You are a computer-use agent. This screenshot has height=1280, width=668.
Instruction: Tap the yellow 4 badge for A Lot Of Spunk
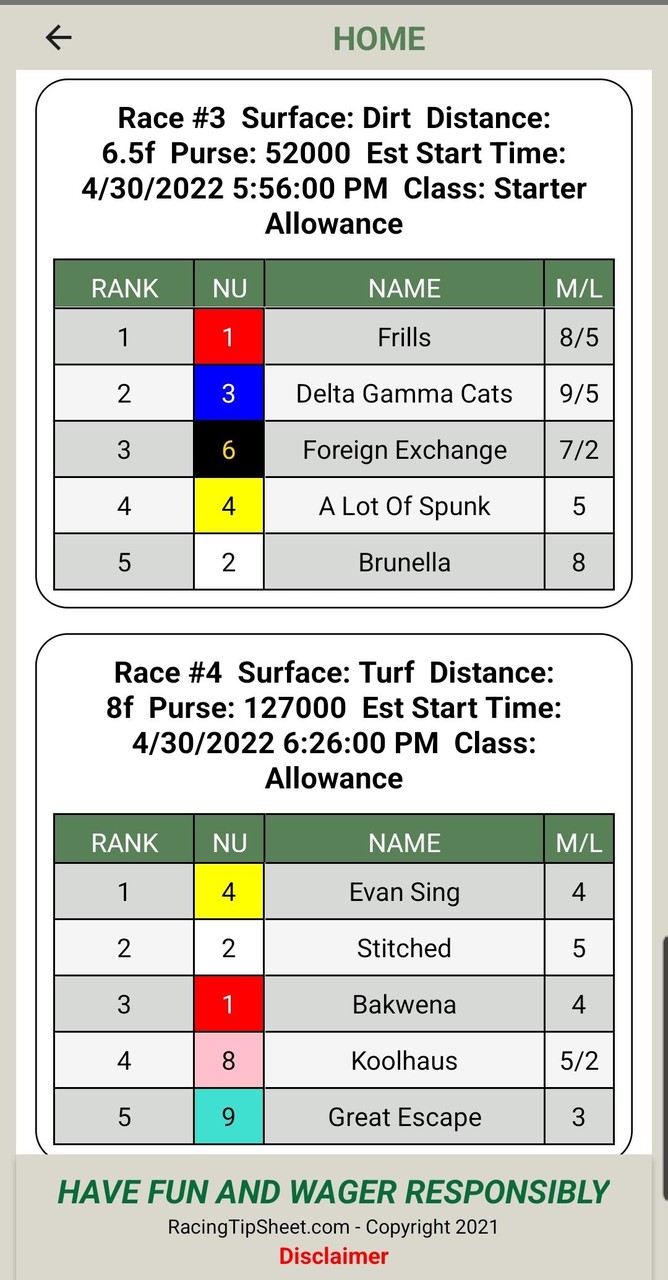click(229, 505)
